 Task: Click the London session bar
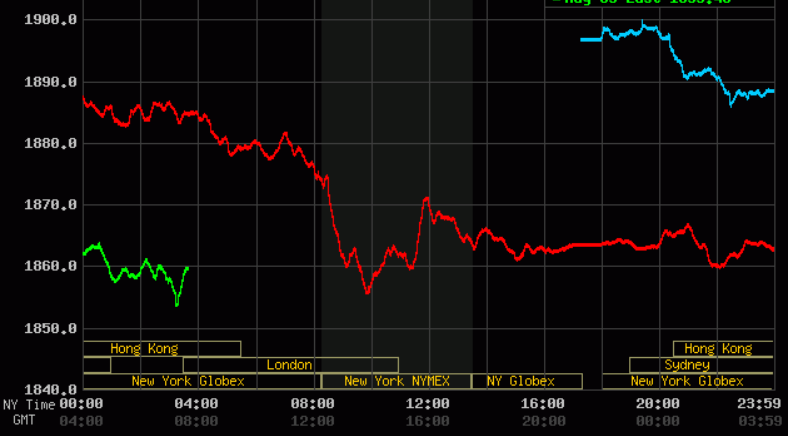tap(290, 365)
